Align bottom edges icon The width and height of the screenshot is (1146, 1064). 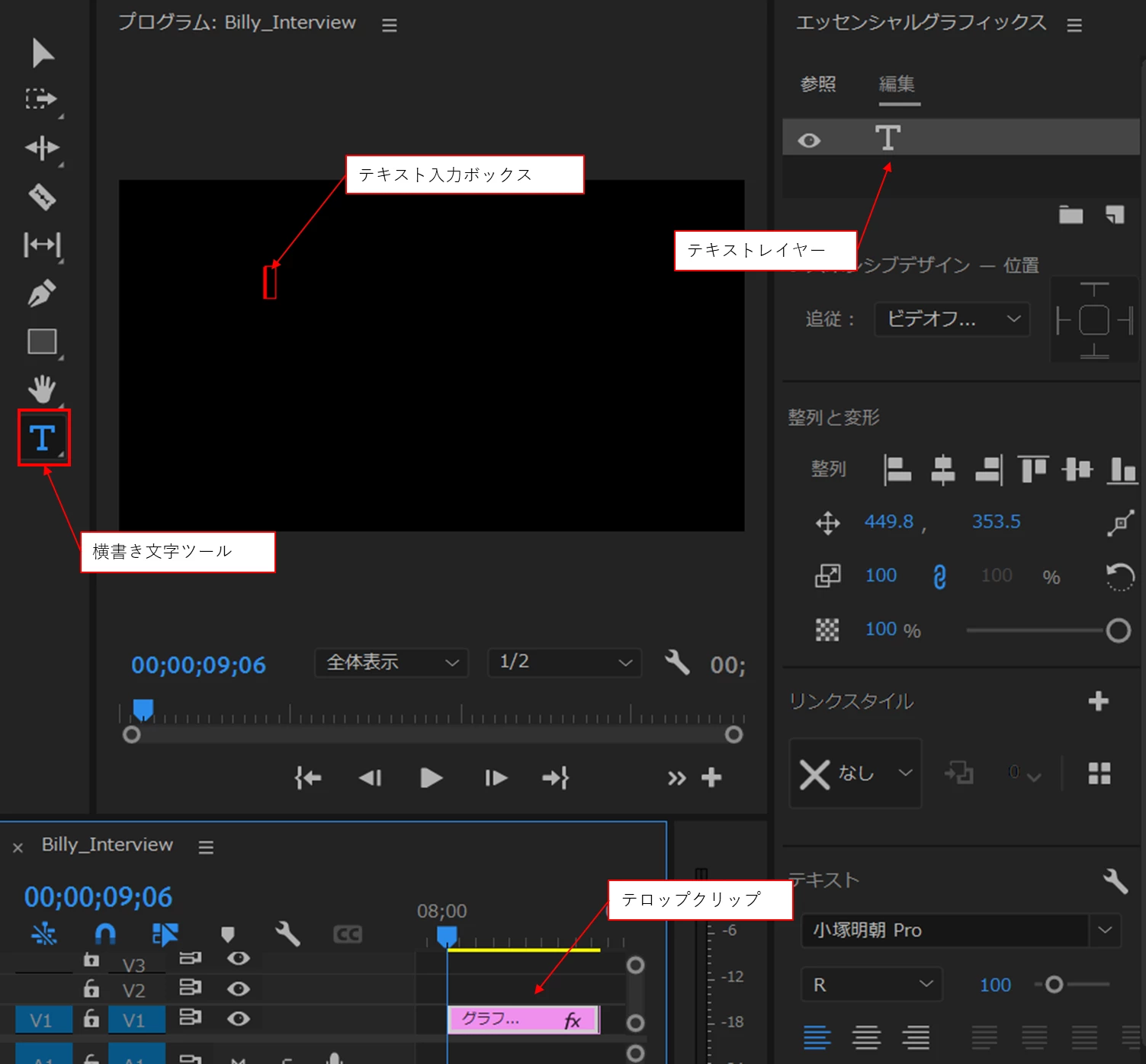coord(1123,469)
